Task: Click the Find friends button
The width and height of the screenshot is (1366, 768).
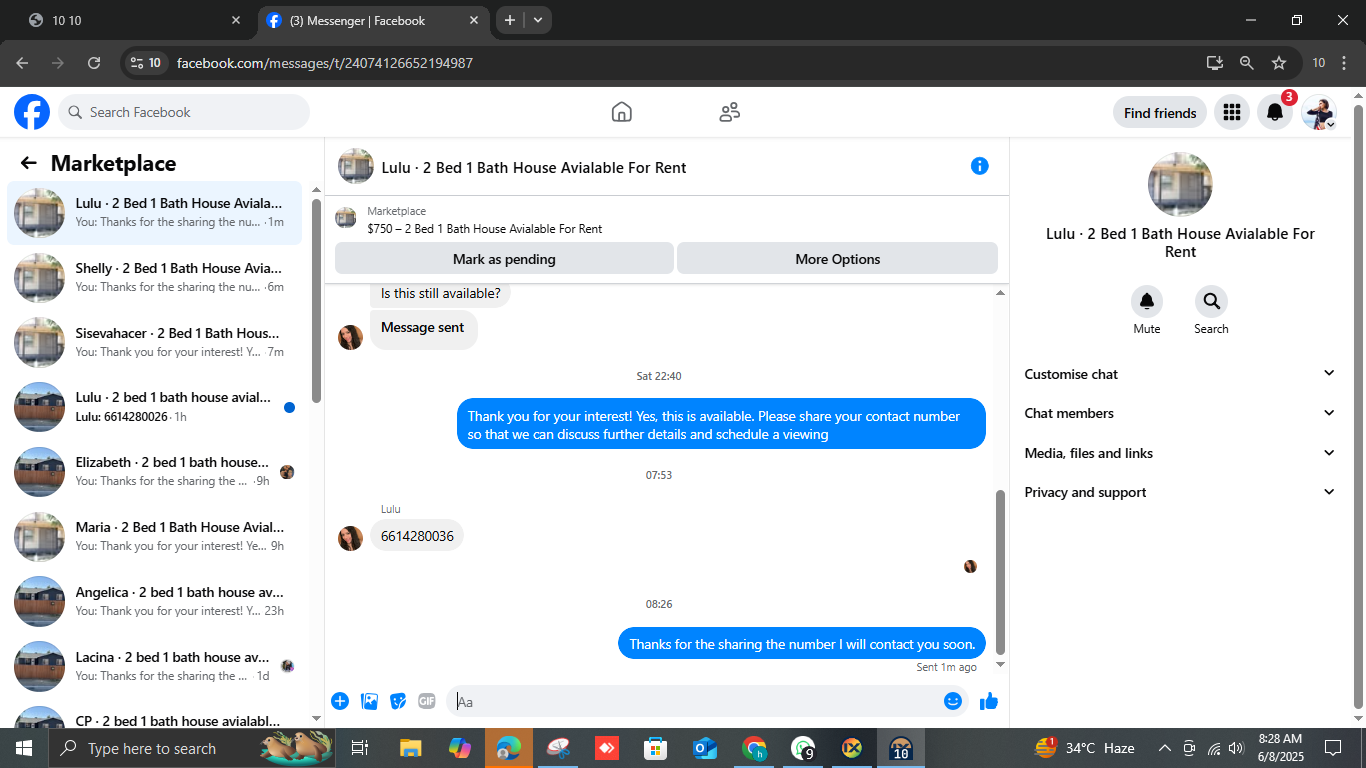Action: tap(1160, 113)
